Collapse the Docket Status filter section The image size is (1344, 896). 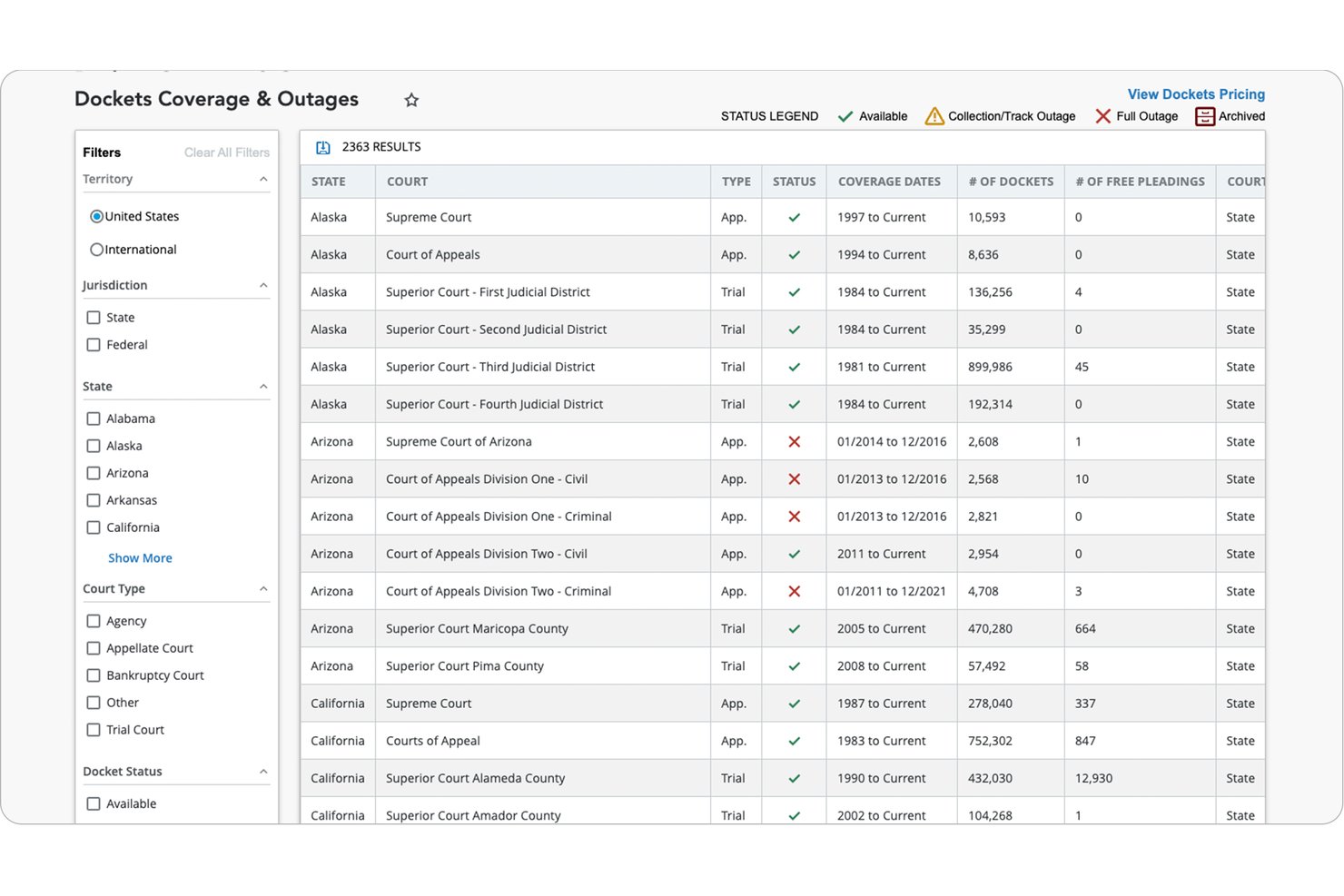coord(263,772)
